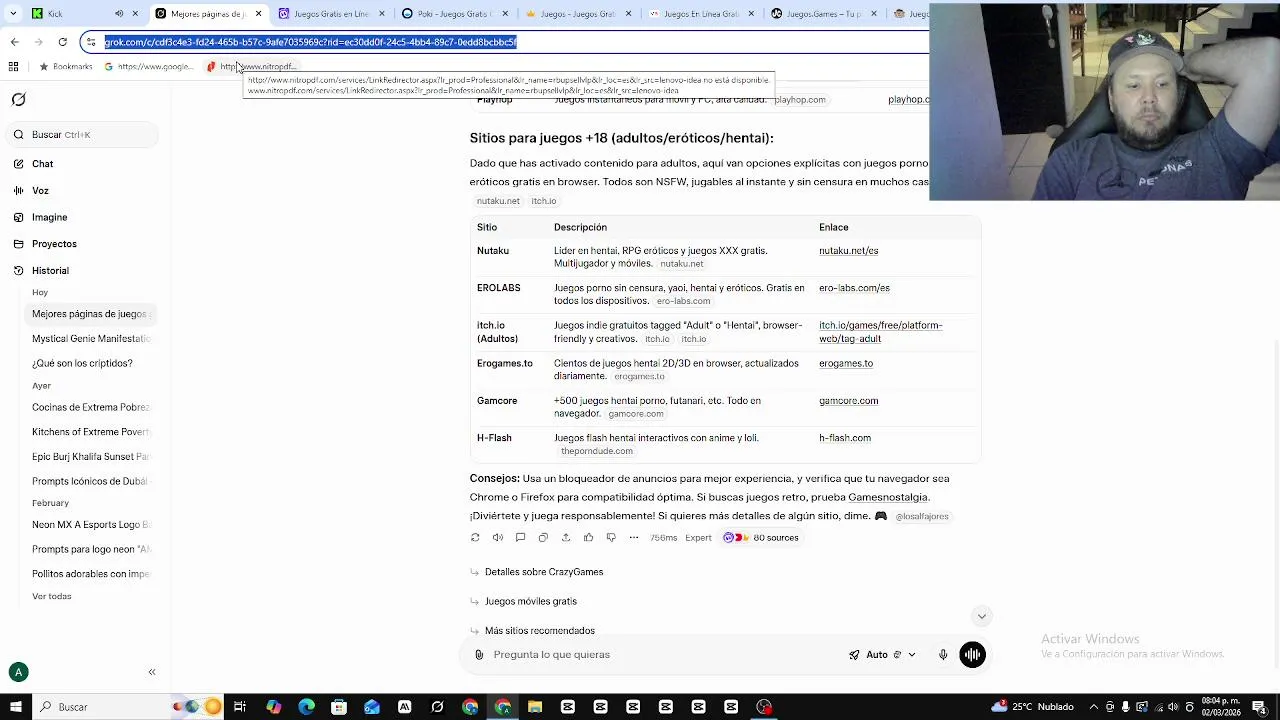Start voice mode with the black waveform button
Screen dimensions: 1280x720
tap(972, 655)
